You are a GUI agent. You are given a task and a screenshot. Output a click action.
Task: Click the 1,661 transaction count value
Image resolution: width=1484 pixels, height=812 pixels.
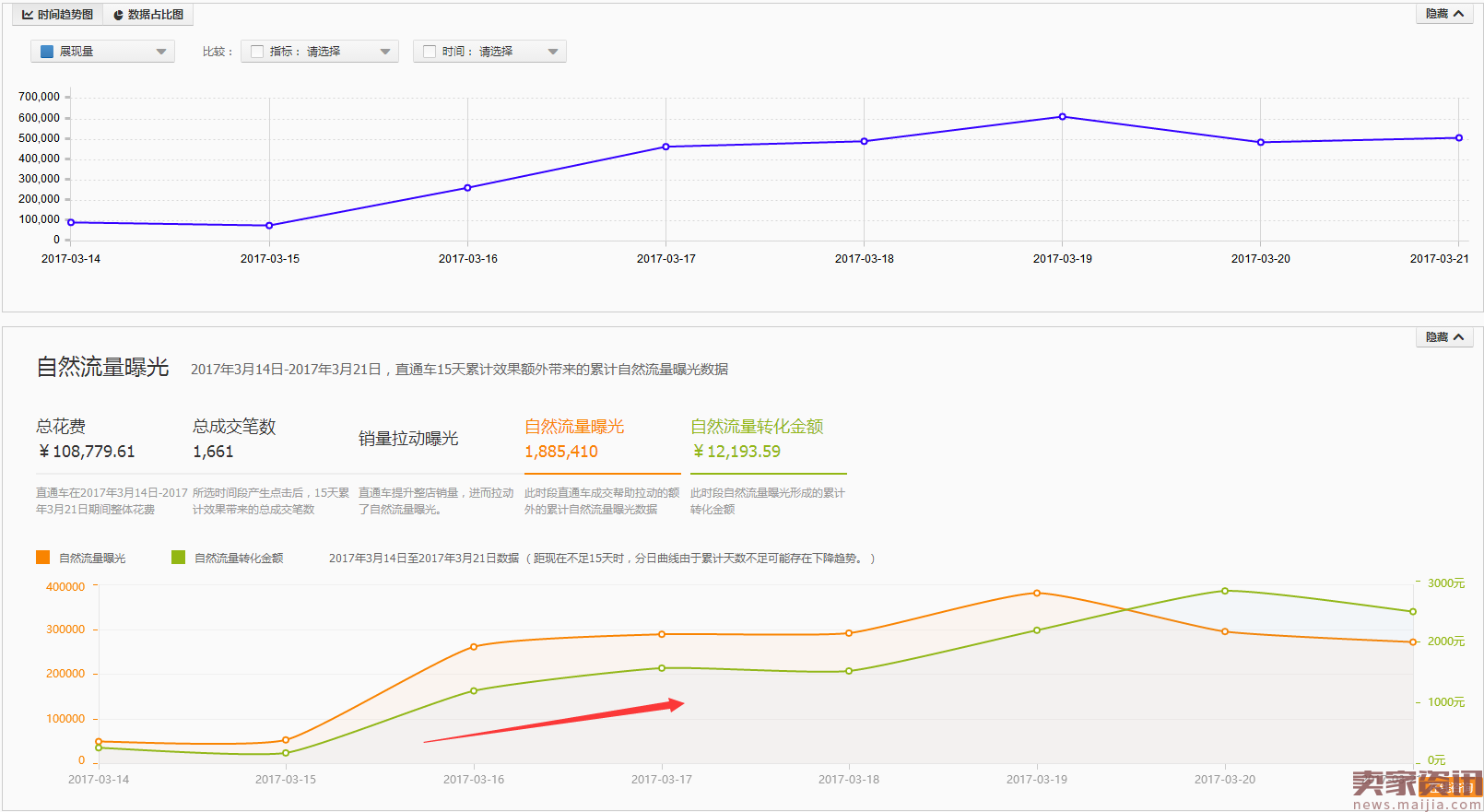click(213, 452)
